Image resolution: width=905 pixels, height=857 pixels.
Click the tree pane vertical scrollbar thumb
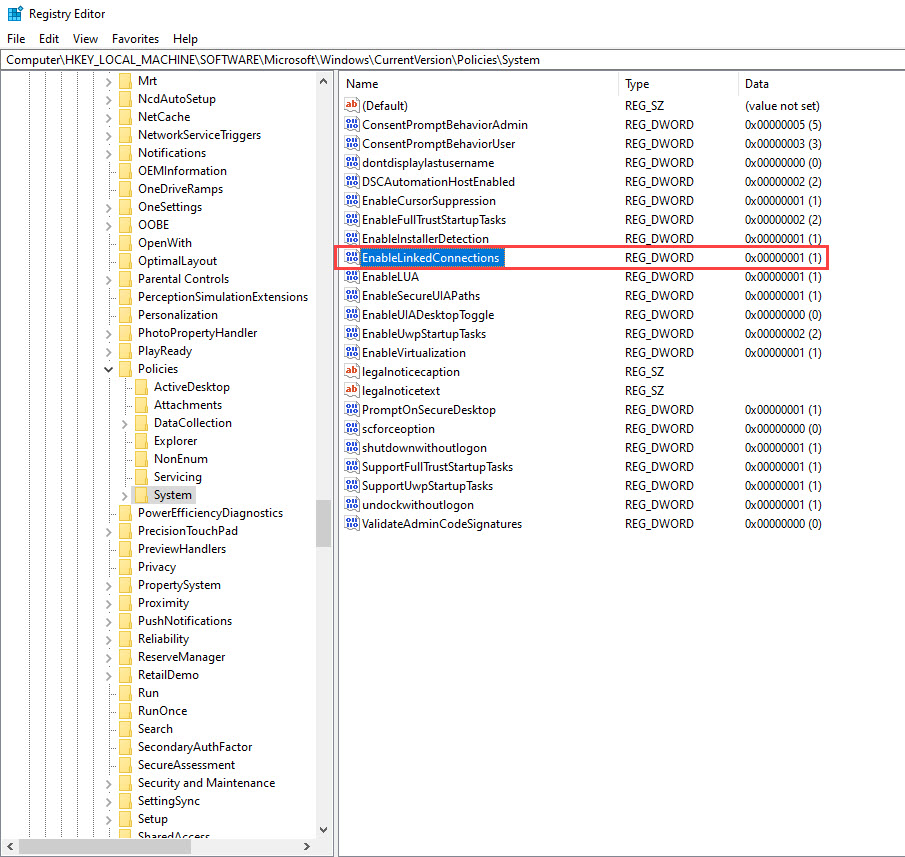(x=323, y=523)
